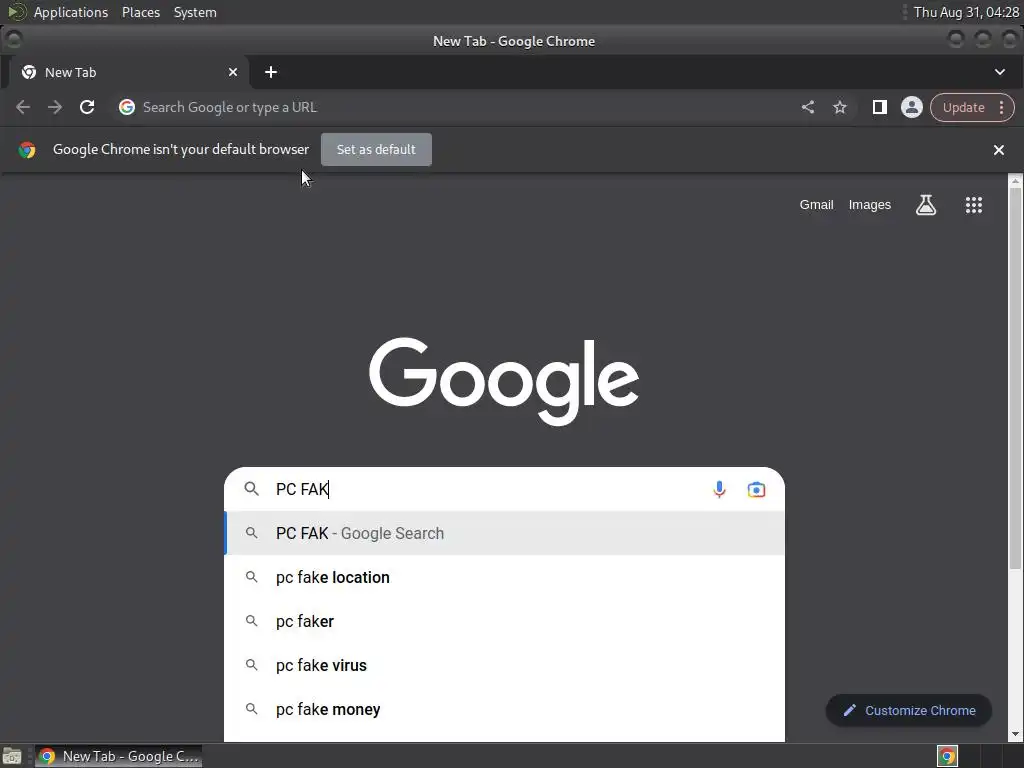Open share options via the share icon

(x=808, y=107)
